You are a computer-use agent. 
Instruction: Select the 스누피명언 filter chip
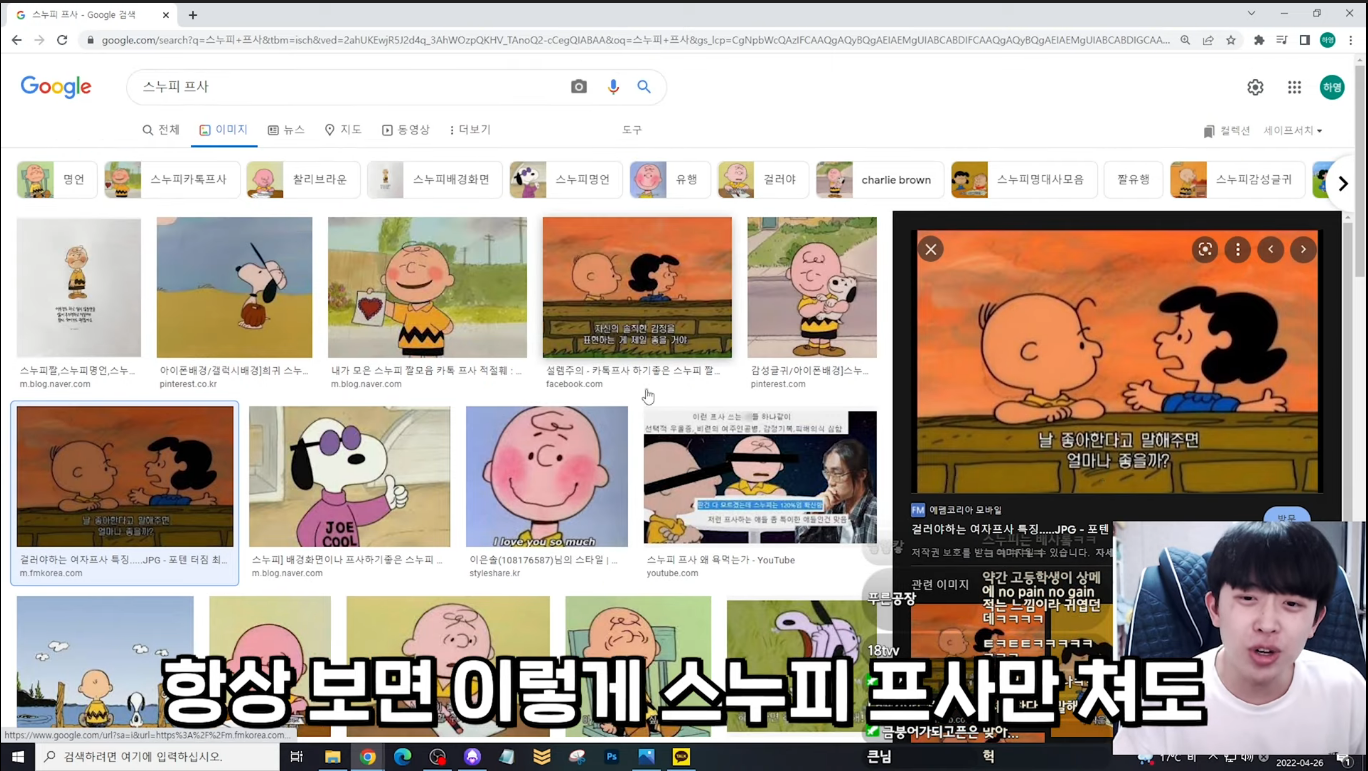(x=566, y=180)
